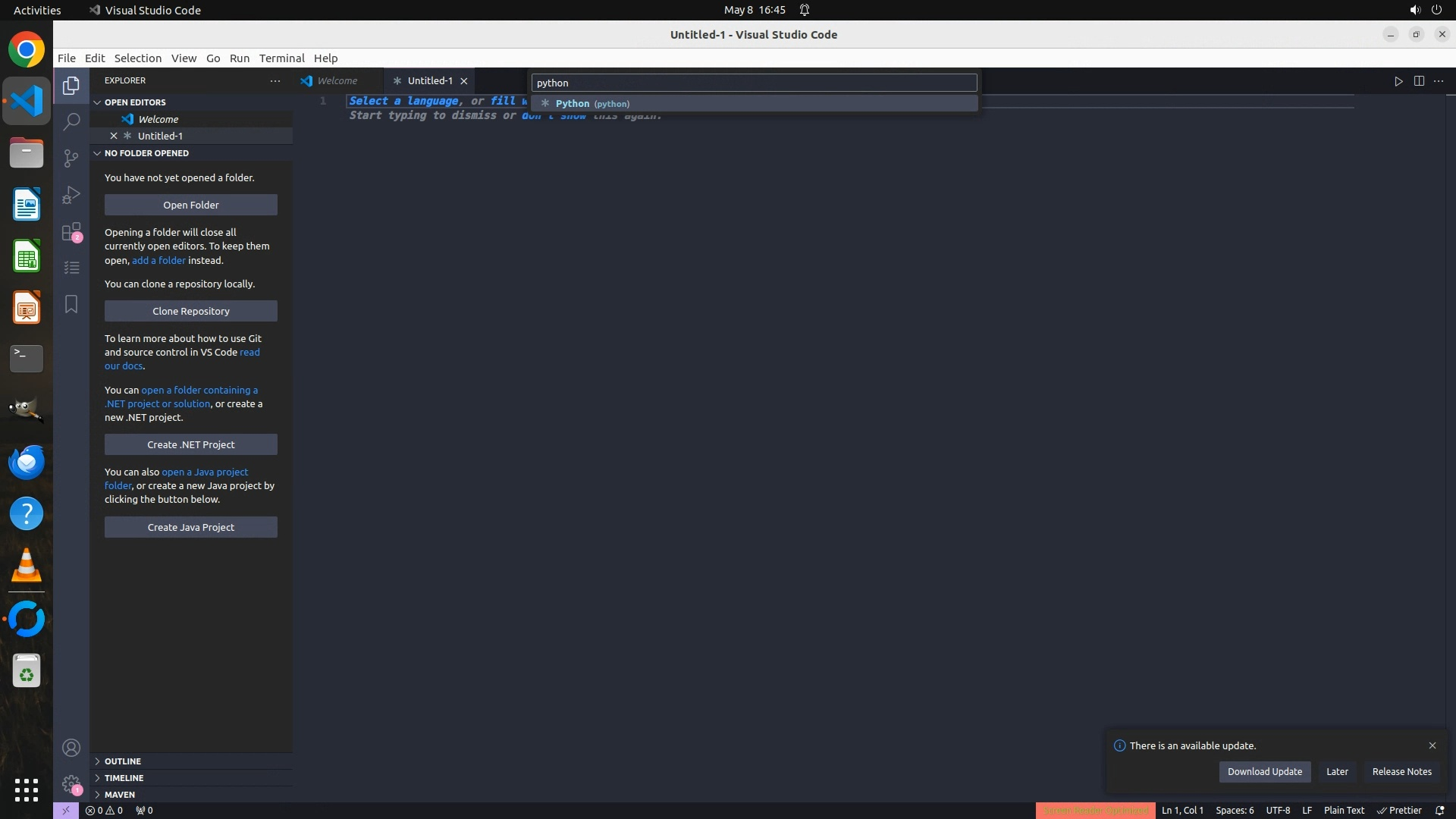The height and width of the screenshot is (819, 1456).
Task: Click the Accounts icon in activity bar
Action: (x=71, y=748)
